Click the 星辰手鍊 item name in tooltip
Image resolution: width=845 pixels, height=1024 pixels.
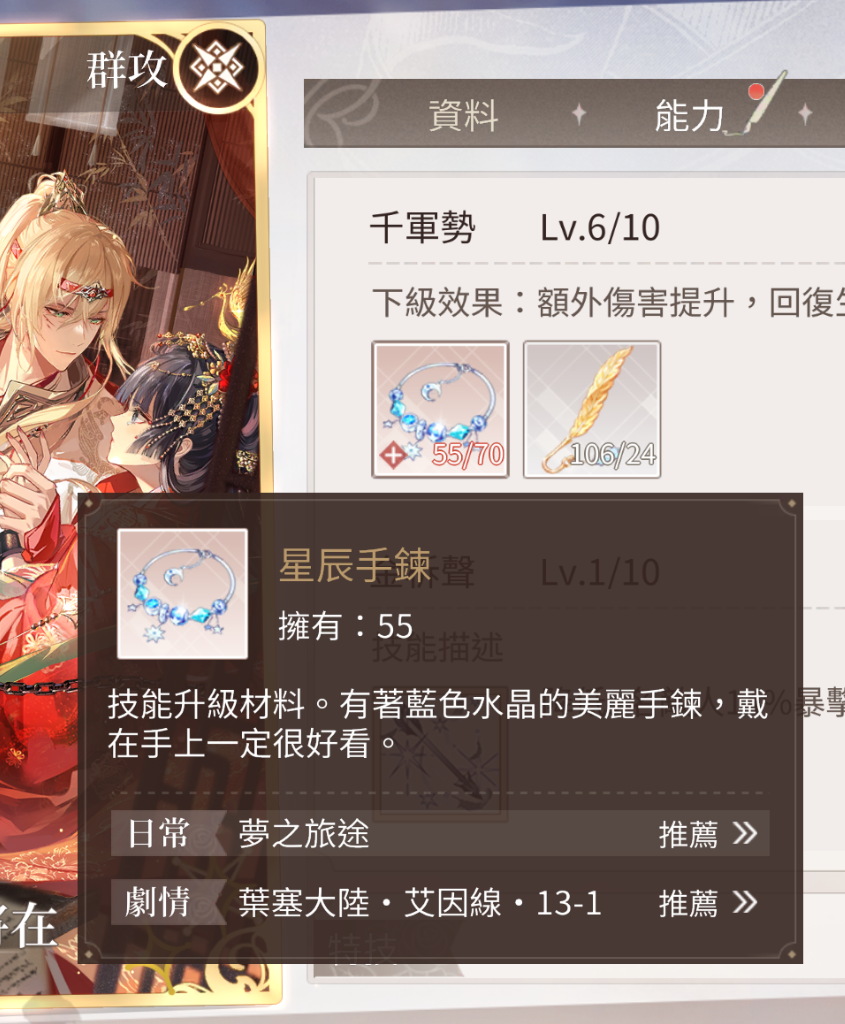(355, 565)
